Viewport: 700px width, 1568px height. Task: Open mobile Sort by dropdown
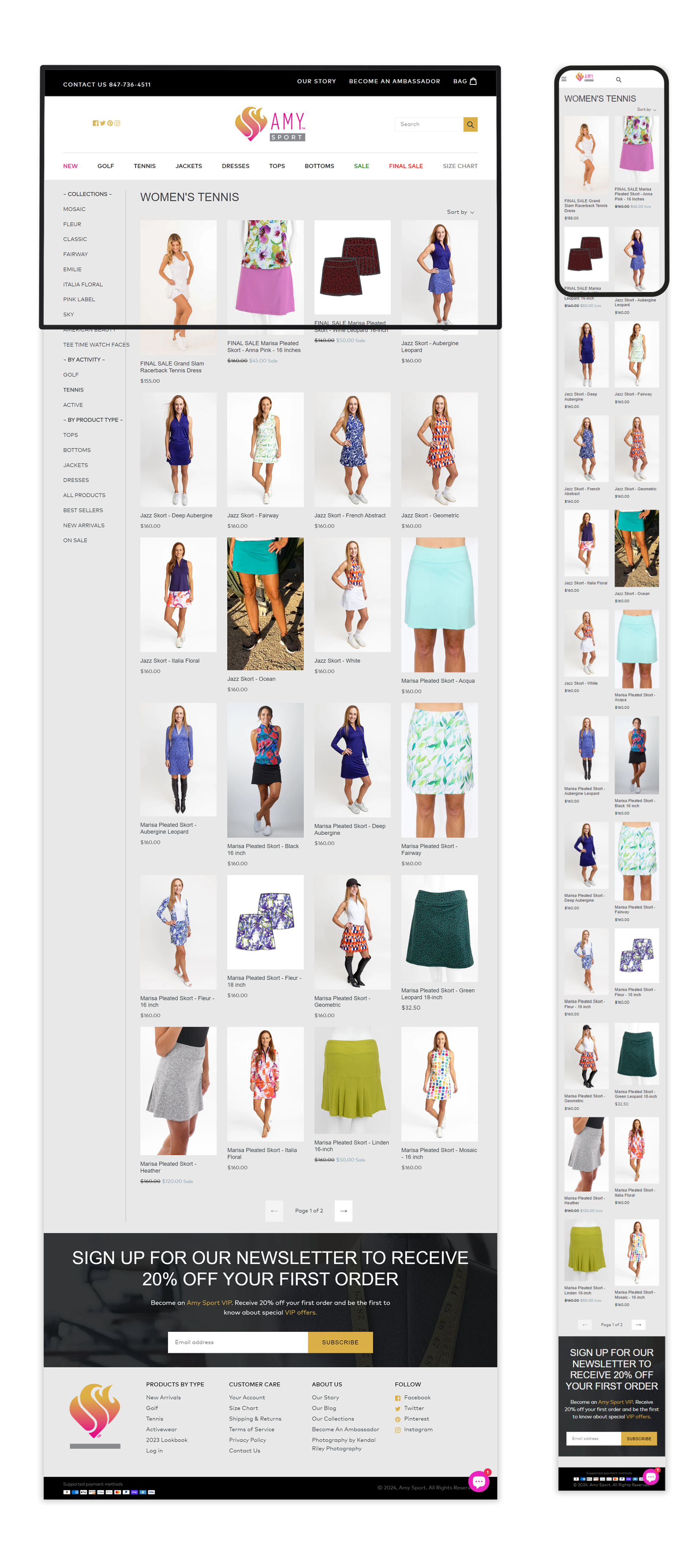click(646, 110)
